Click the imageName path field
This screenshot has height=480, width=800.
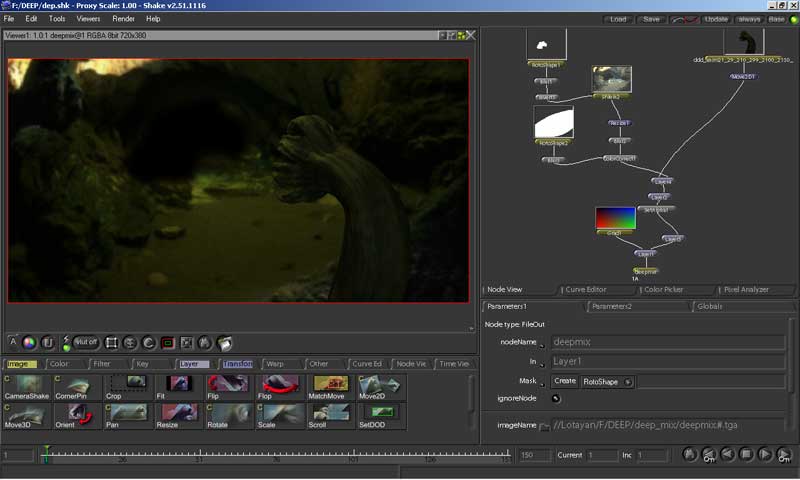[667, 425]
